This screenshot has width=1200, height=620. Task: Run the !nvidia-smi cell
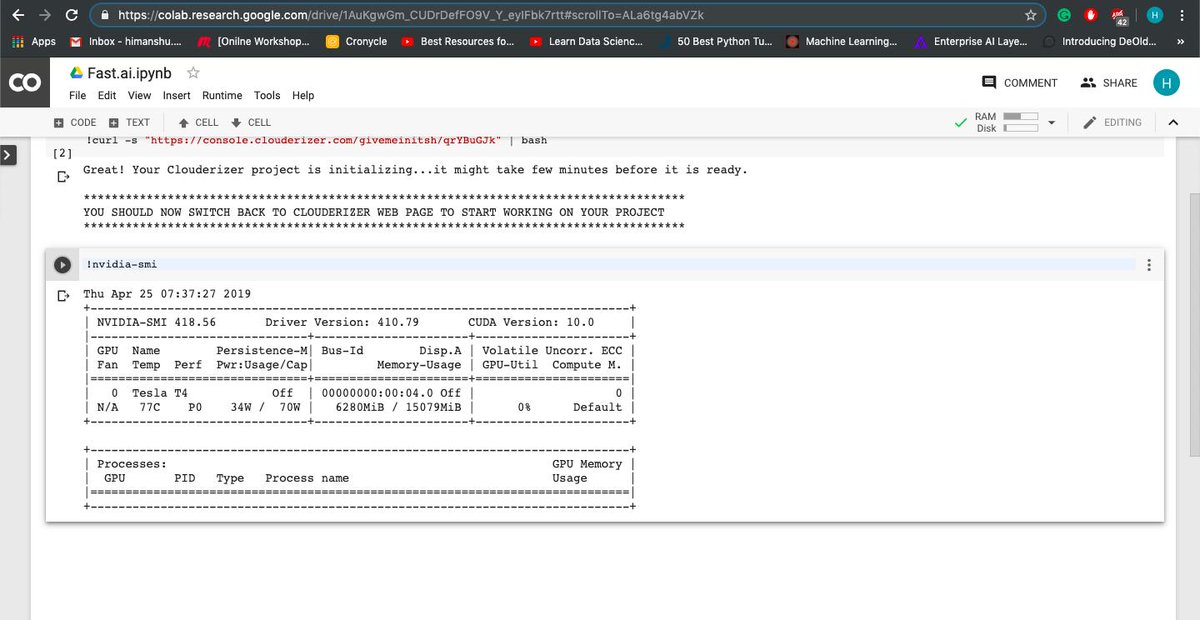click(62, 265)
